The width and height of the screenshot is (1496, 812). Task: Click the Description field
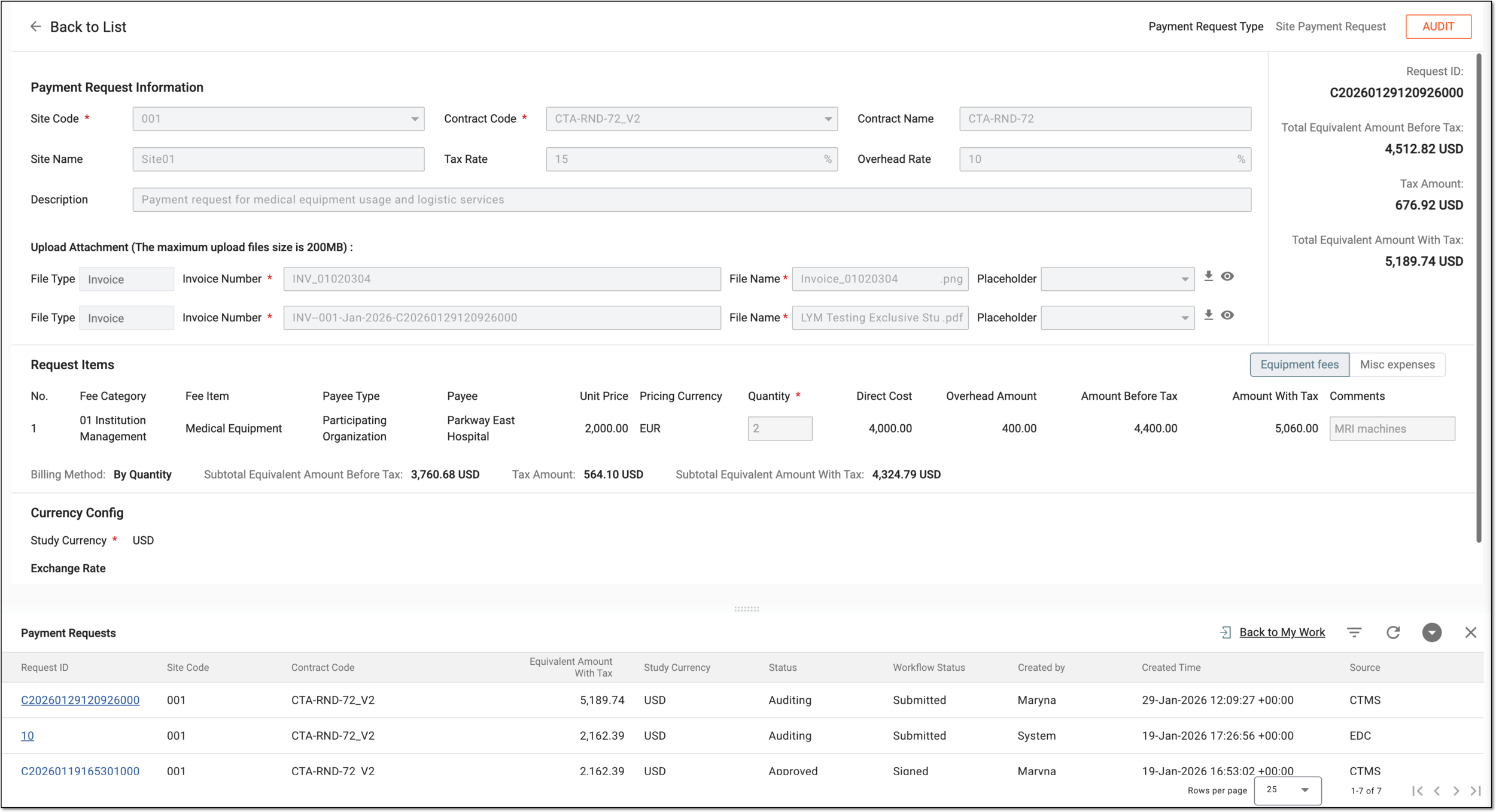692,200
